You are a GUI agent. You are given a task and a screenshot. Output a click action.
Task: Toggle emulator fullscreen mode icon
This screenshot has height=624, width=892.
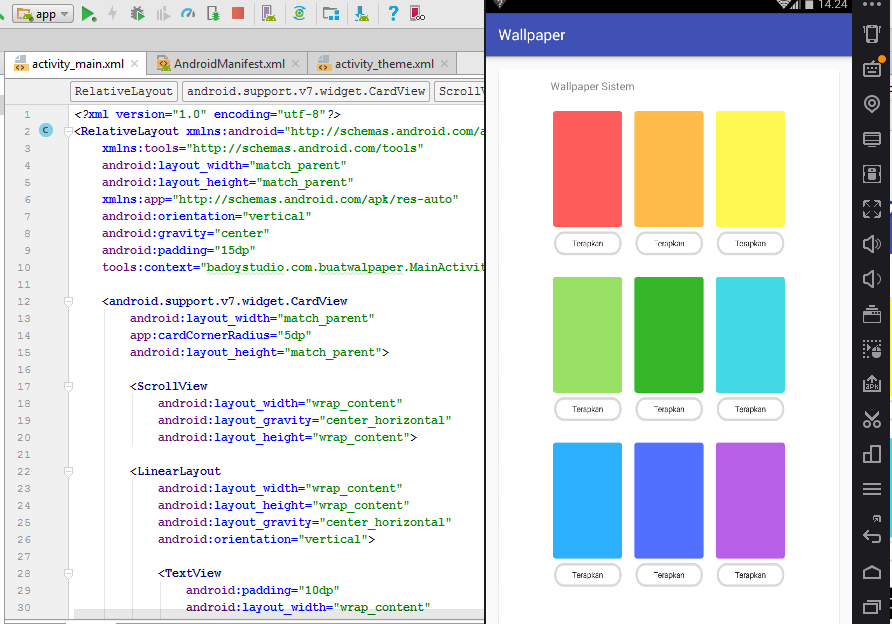click(871, 209)
